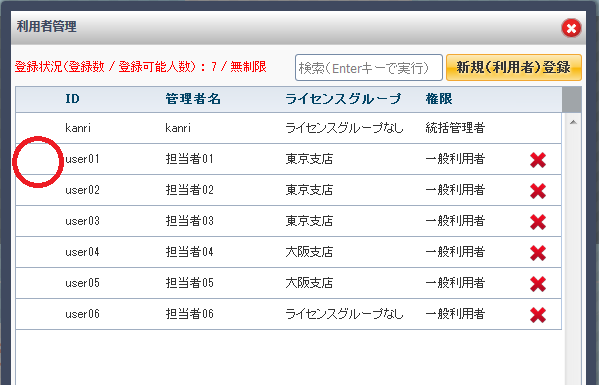
Task: Click 大阪支店 in the user04 row
Action: [309, 252]
